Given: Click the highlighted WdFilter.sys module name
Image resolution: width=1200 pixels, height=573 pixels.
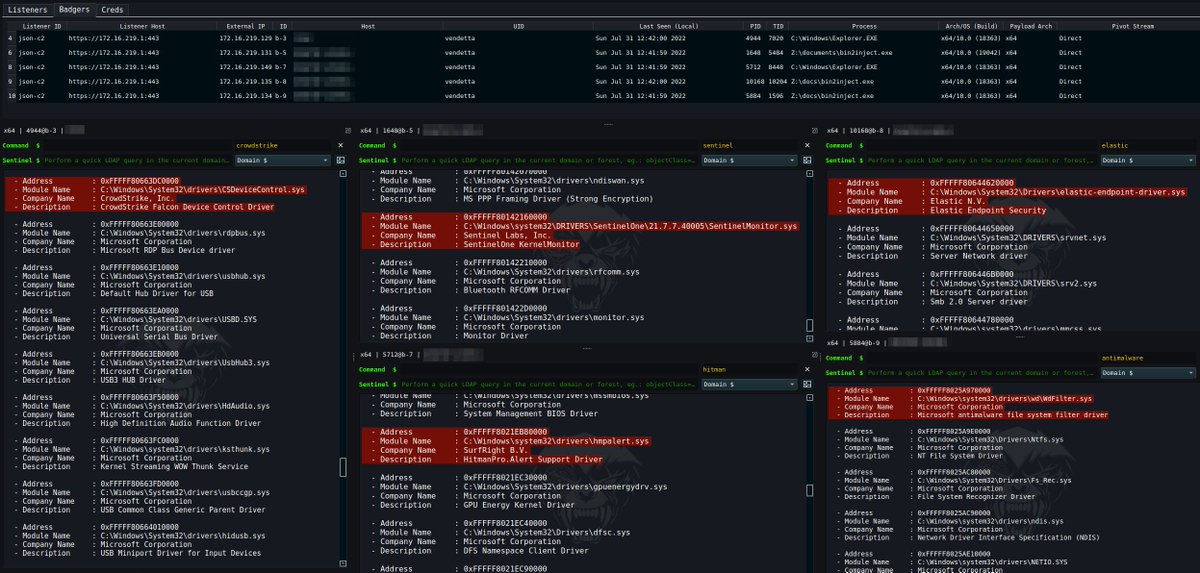Looking at the screenshot, I should pyautogui.click(x=1007, y=398).
